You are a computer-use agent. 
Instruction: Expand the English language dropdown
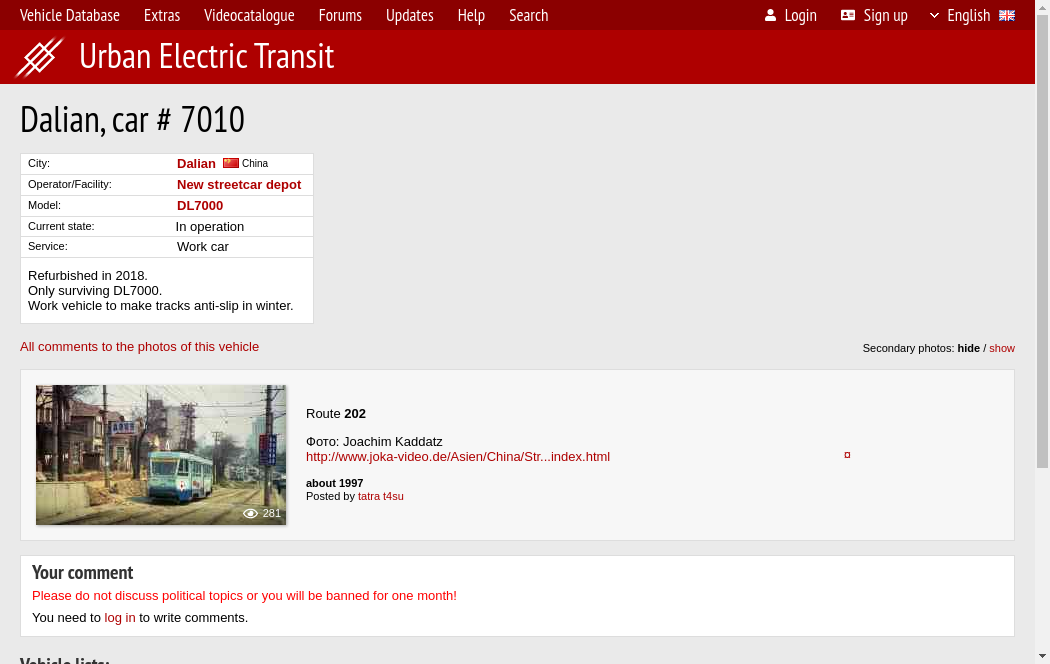[960, 15]
